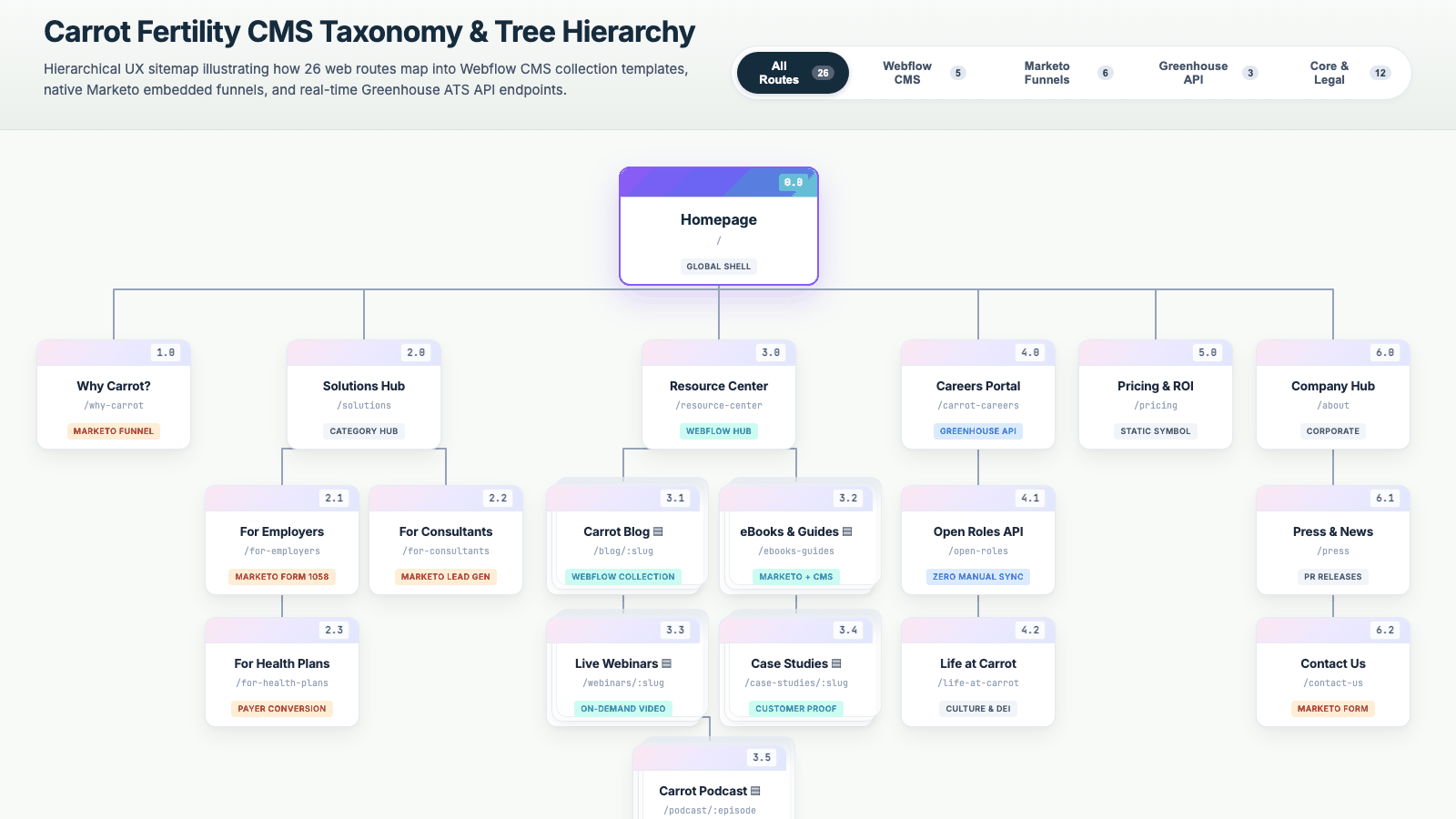1456x819 pixels.
Task: Click the WEBFLOW COLLECTION tag
Action: [623, 577]
